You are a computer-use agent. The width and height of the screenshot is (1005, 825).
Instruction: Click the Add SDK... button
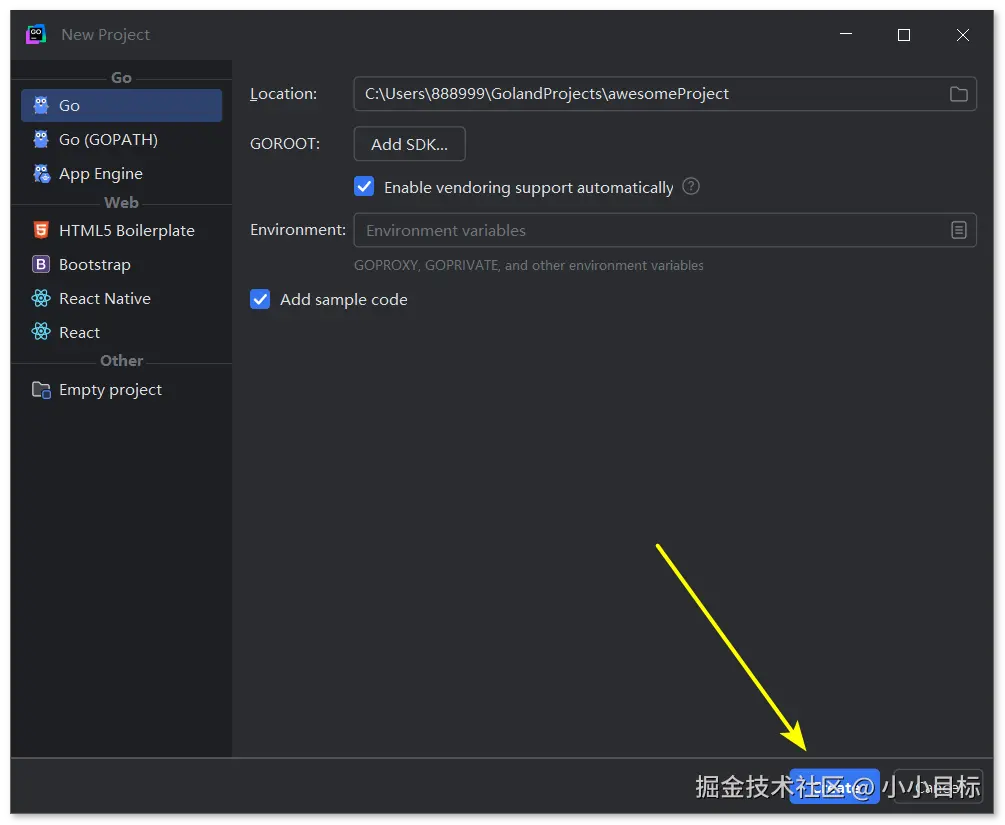[x=410, y=144]
